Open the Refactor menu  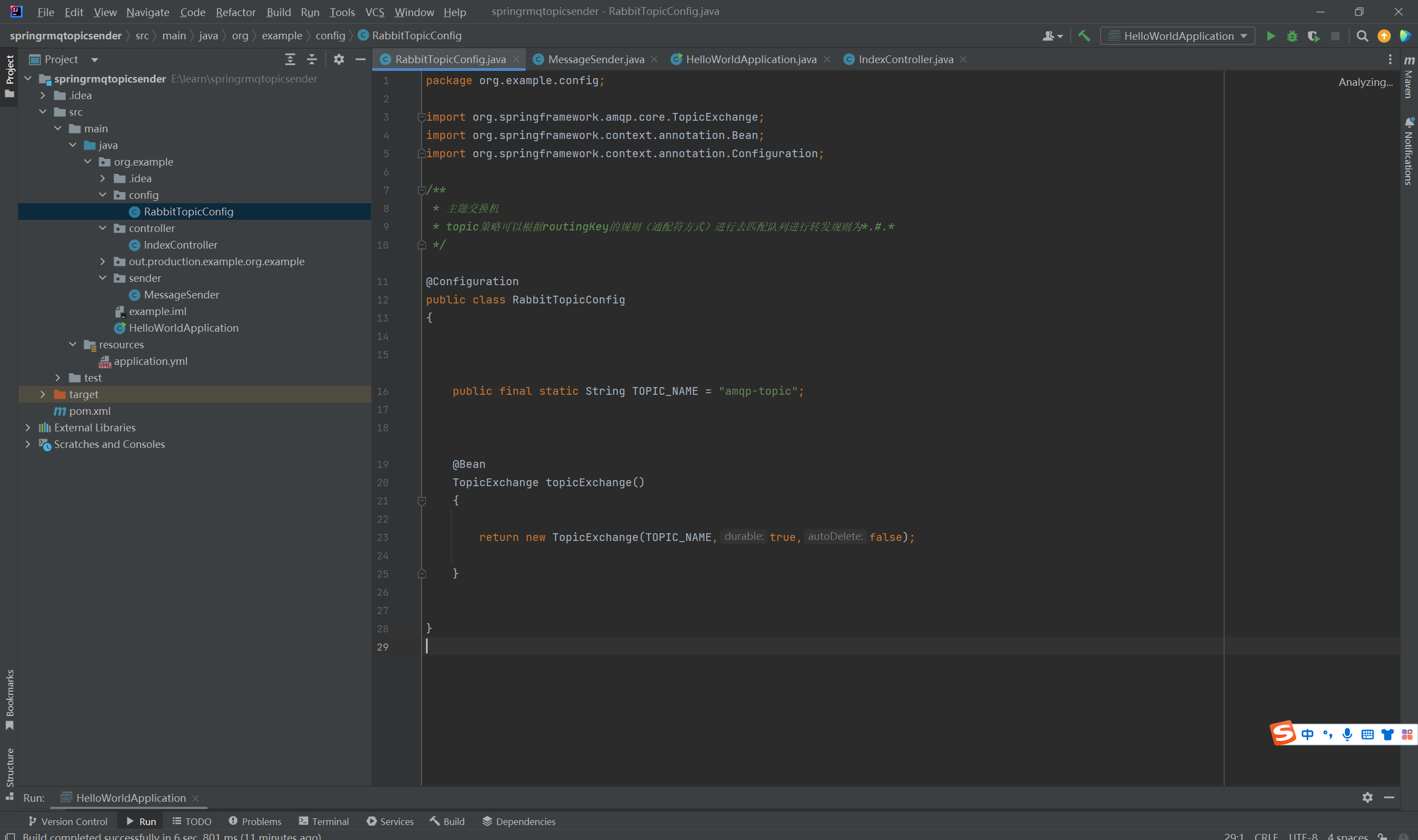tap(235, 12)
